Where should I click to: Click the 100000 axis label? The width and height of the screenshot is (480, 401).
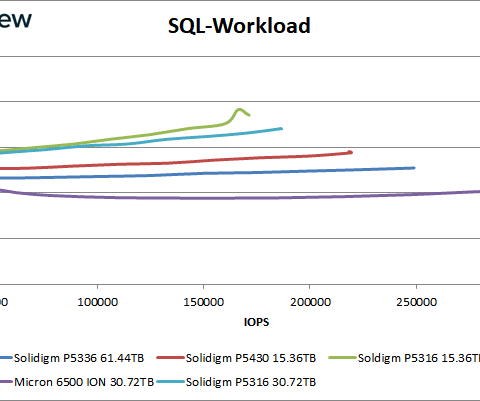97,302
